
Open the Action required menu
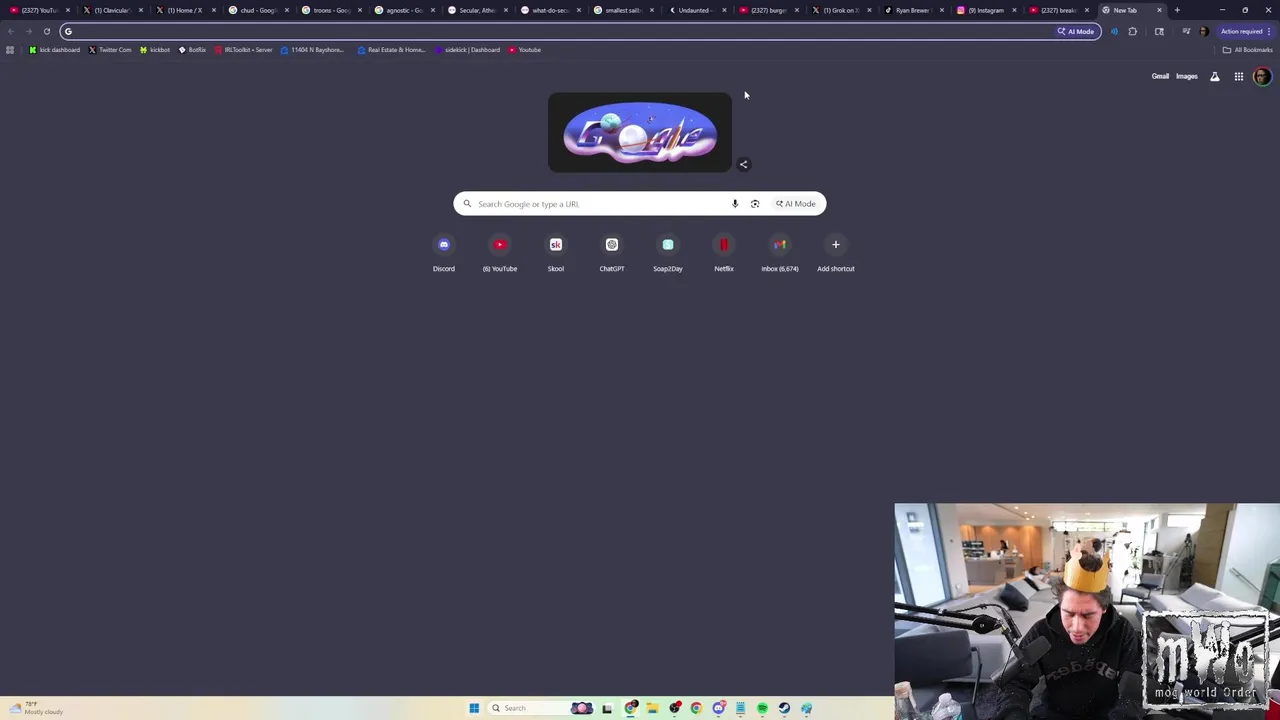click(1245, 31)
